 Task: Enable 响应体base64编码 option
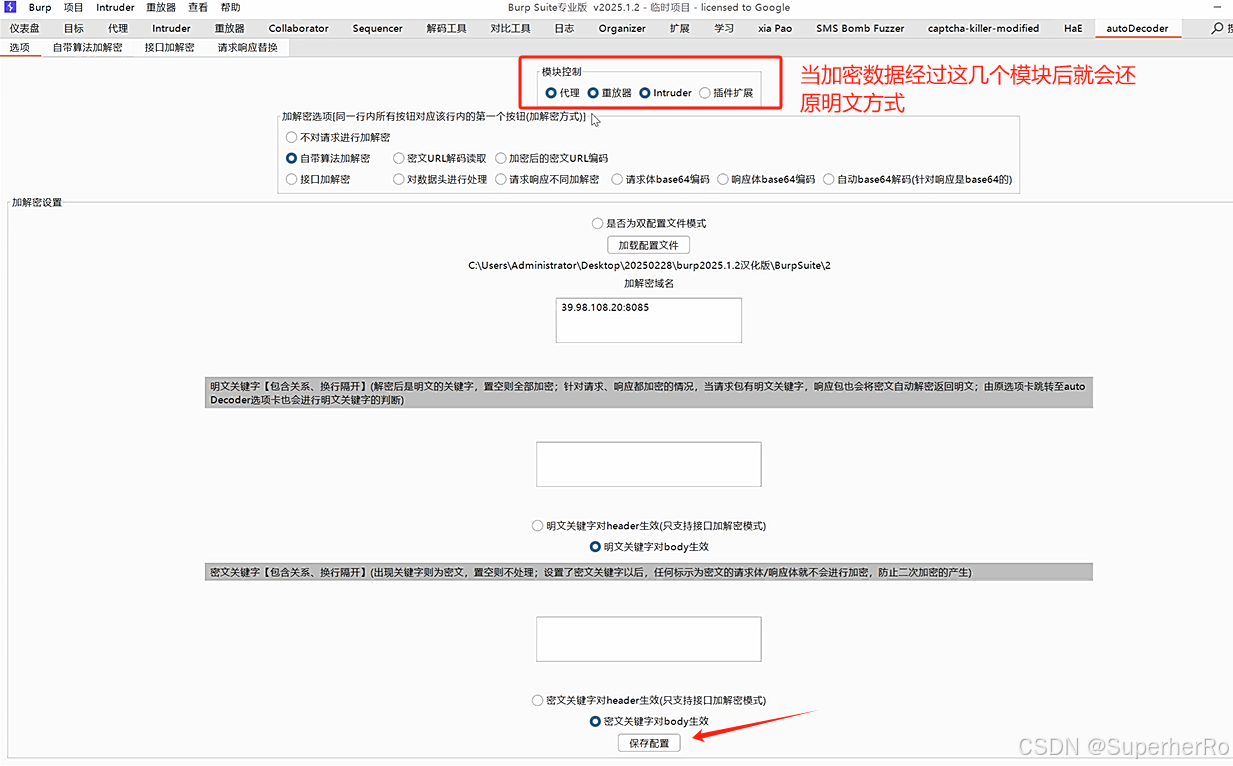click(x=766, y=179)
